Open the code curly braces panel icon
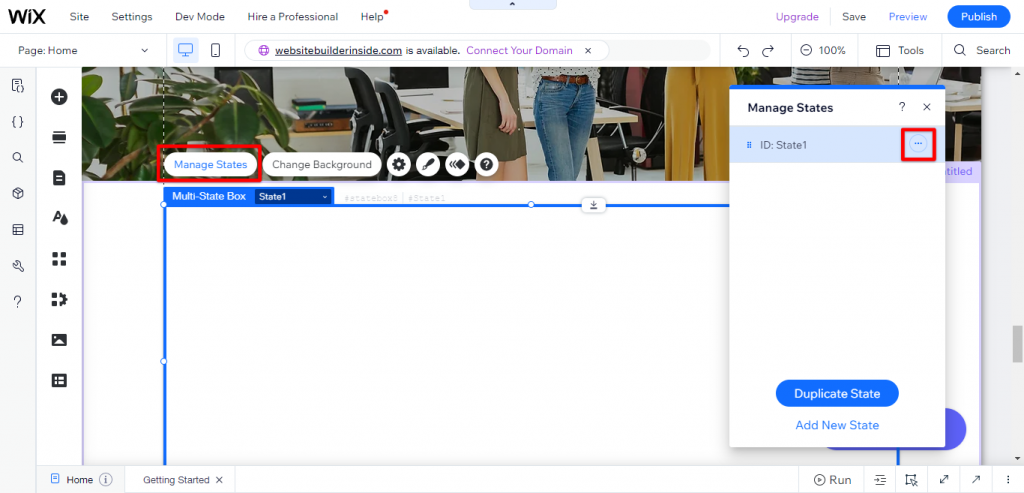Image resolution: width=1024 pixels, height=493 pixels. pos(17,122)
